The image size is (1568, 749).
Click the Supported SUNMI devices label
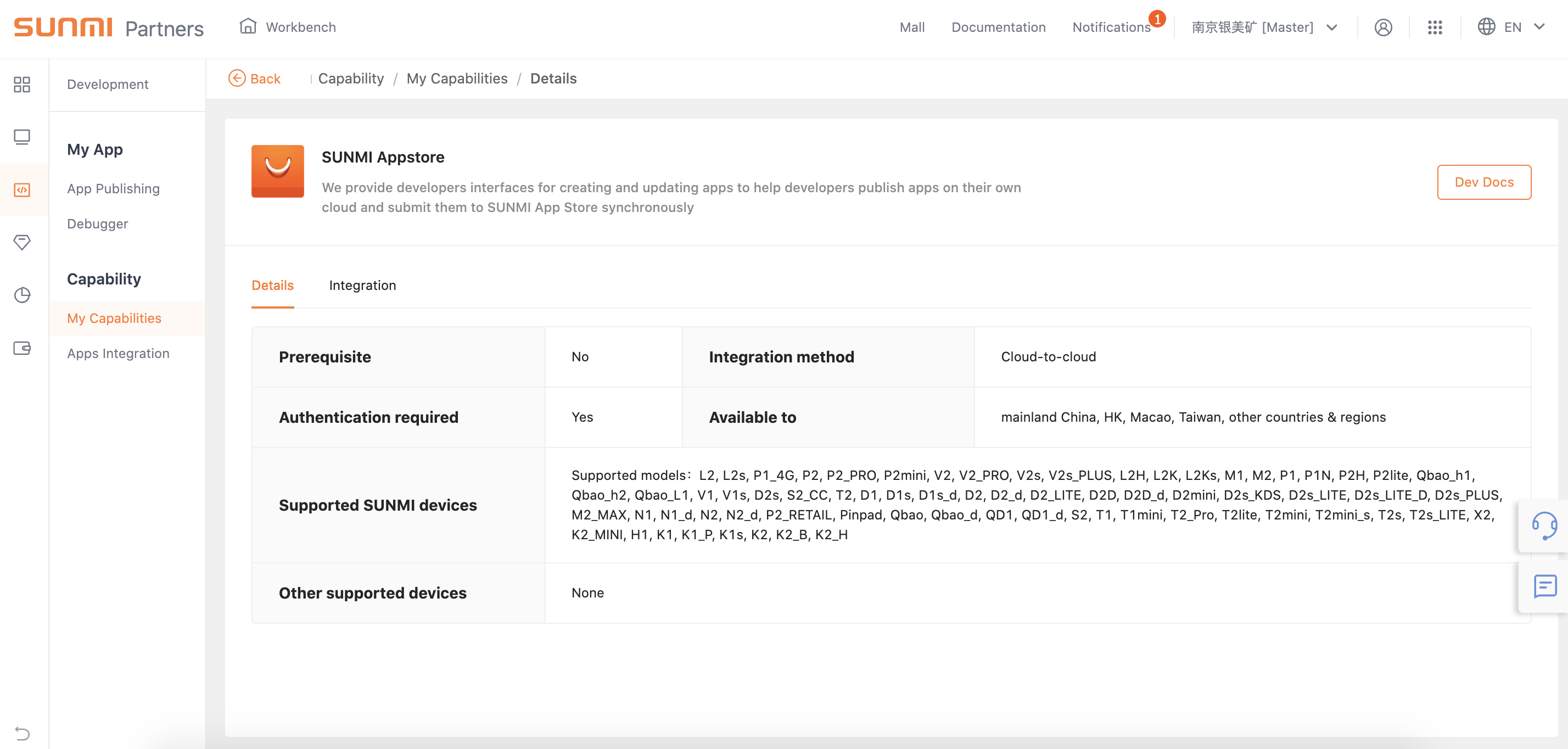377,505
